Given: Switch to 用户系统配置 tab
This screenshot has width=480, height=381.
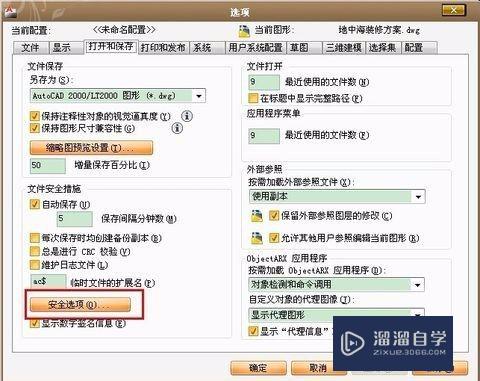Looking at the screenshot, I should pos(256,48).
